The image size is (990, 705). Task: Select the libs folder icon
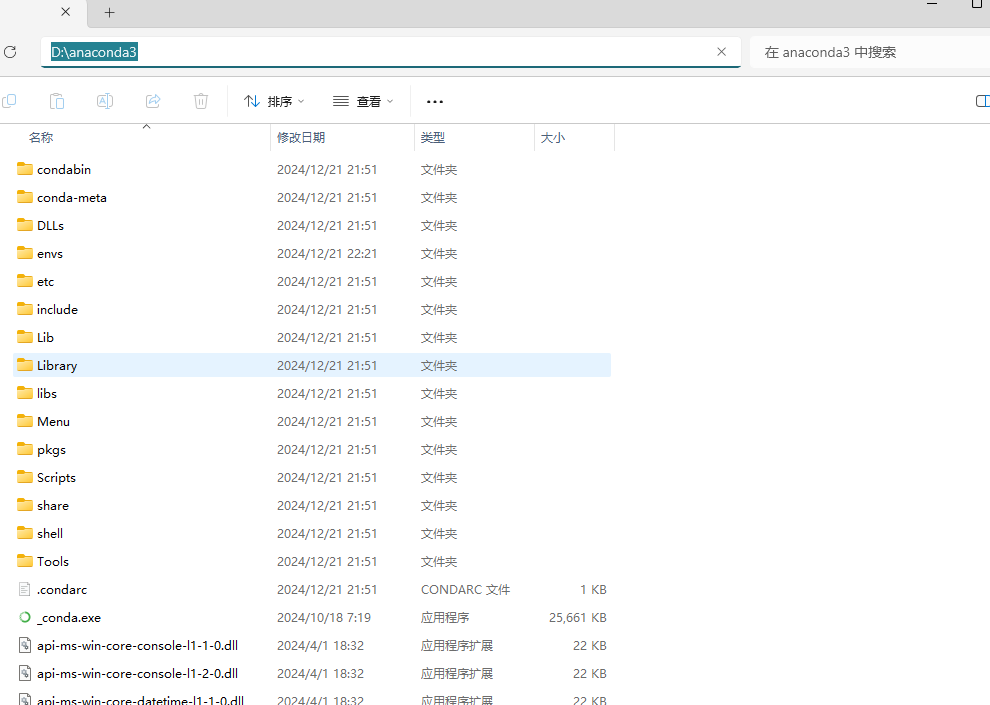25,393
